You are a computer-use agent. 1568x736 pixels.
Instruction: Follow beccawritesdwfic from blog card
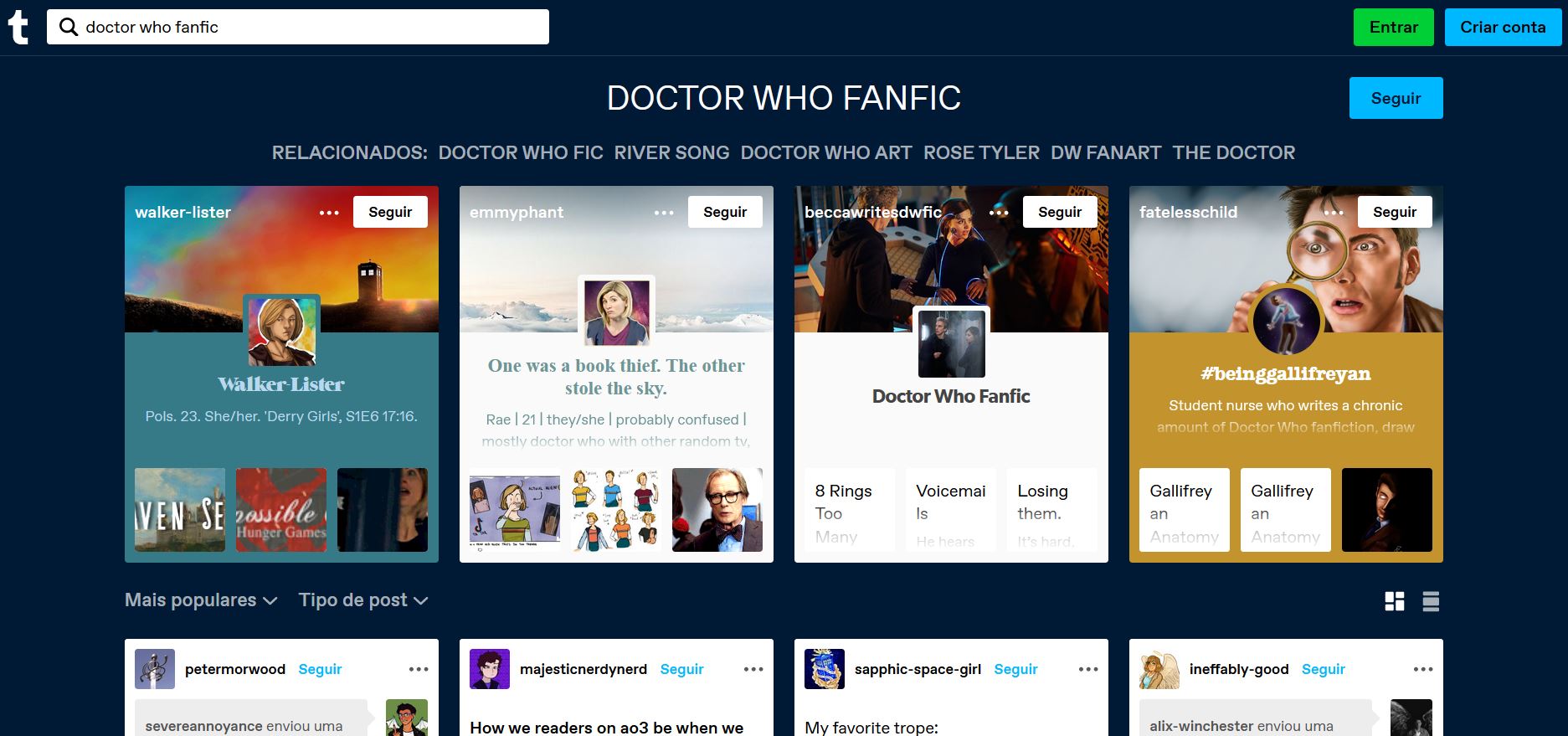click(1060, 212)
